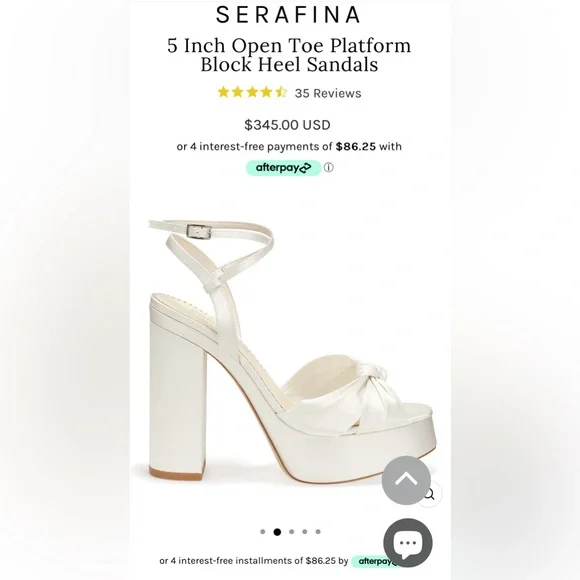The height and width of the screenshot is (580, 580).
Task: Open the 35 Reviews link
Action: (328, 93)
